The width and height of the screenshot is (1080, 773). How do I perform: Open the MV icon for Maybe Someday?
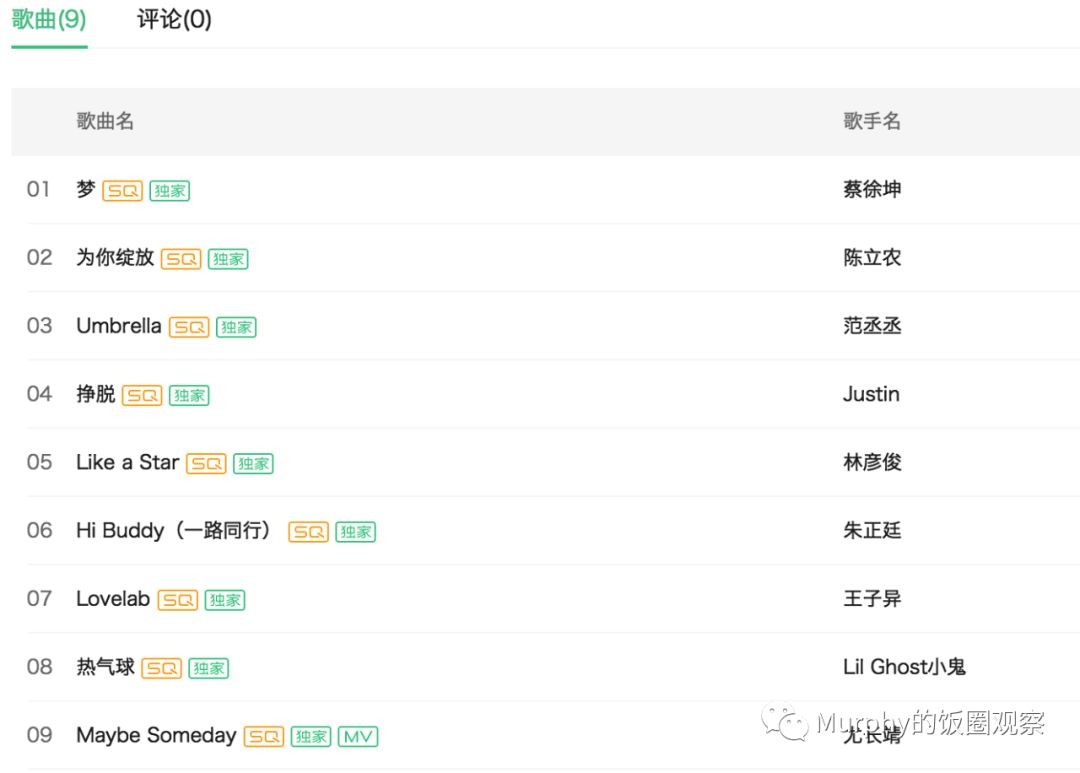click(x=358, y=737)
